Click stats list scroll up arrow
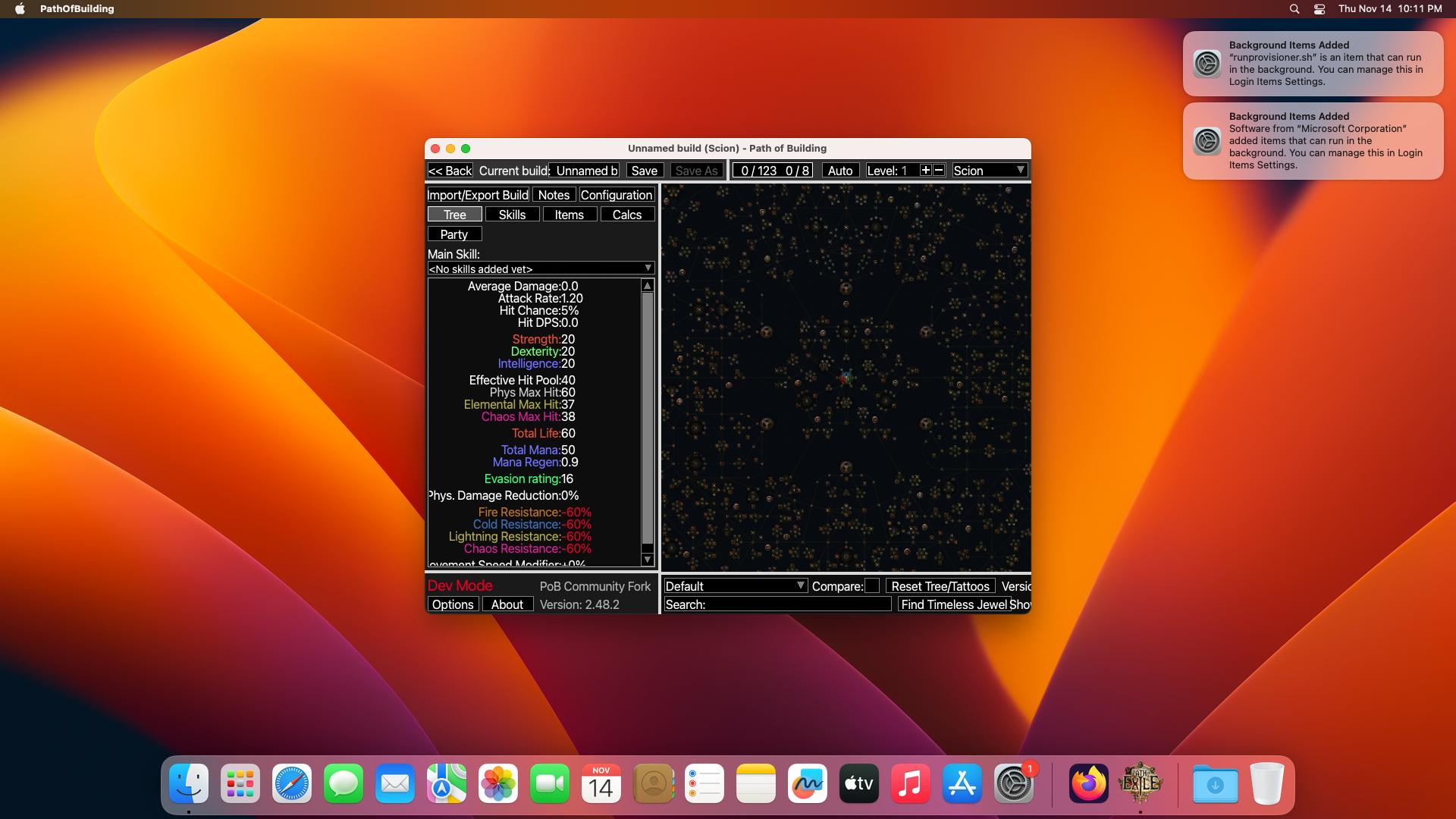The image size is (1456, 819). [647, 285]
